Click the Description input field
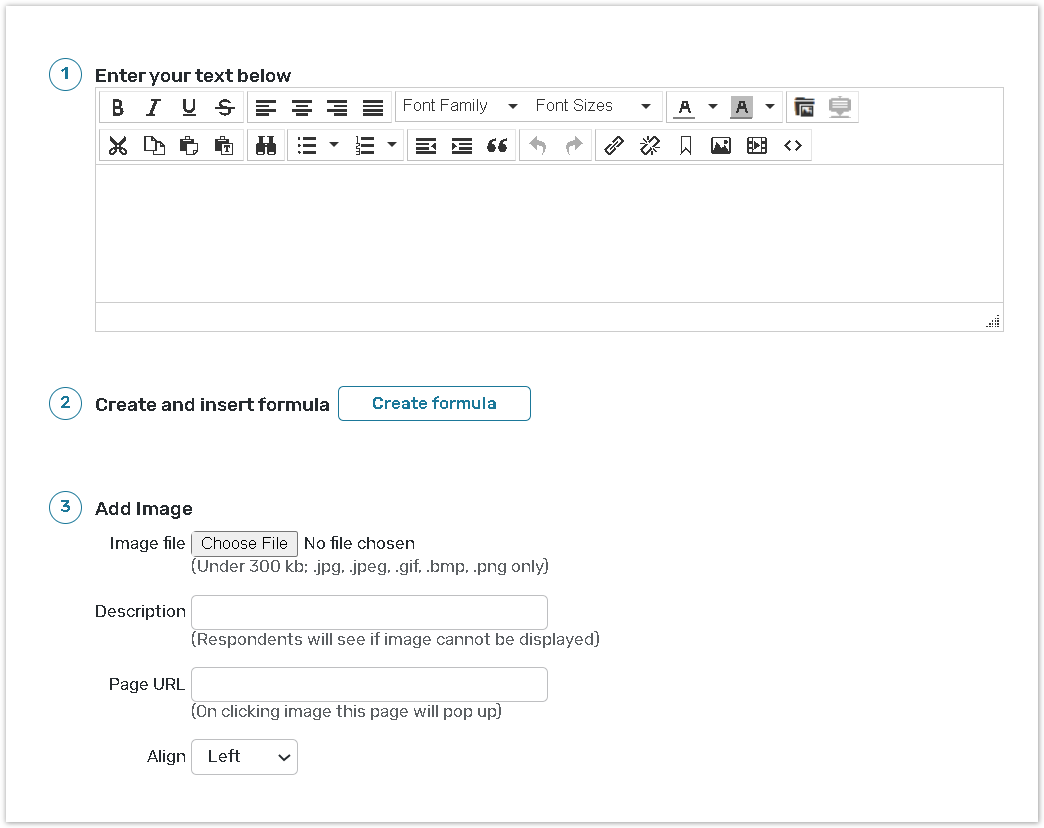1044x828 pixels. point(369,612)
